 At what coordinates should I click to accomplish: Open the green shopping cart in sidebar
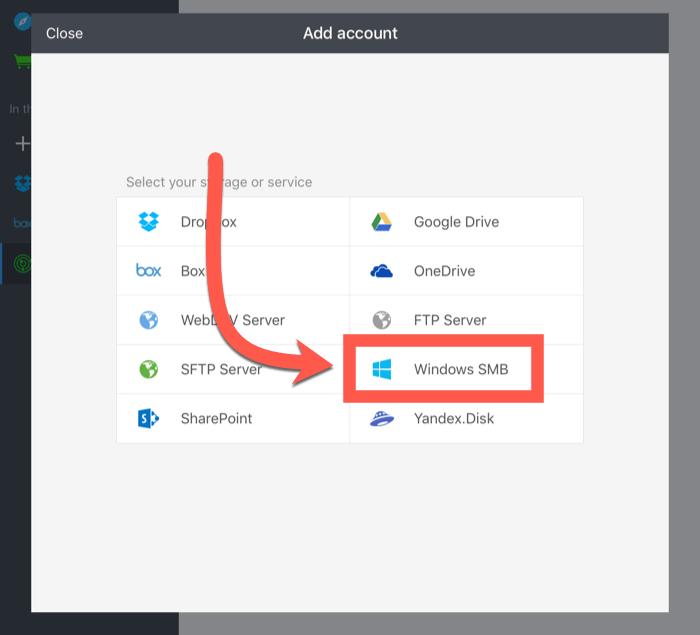22,61
